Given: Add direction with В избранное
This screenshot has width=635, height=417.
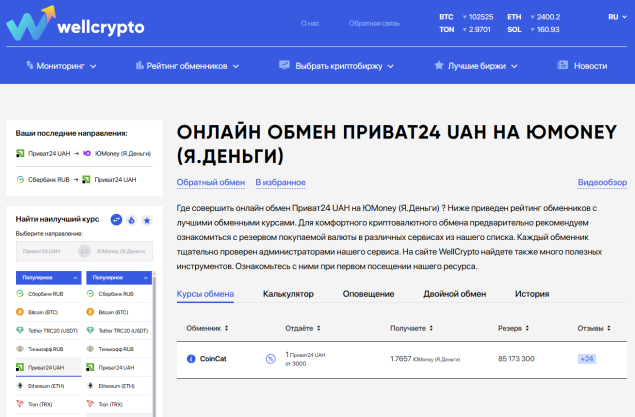Looking at the screenshot, I should coord(280,183).
